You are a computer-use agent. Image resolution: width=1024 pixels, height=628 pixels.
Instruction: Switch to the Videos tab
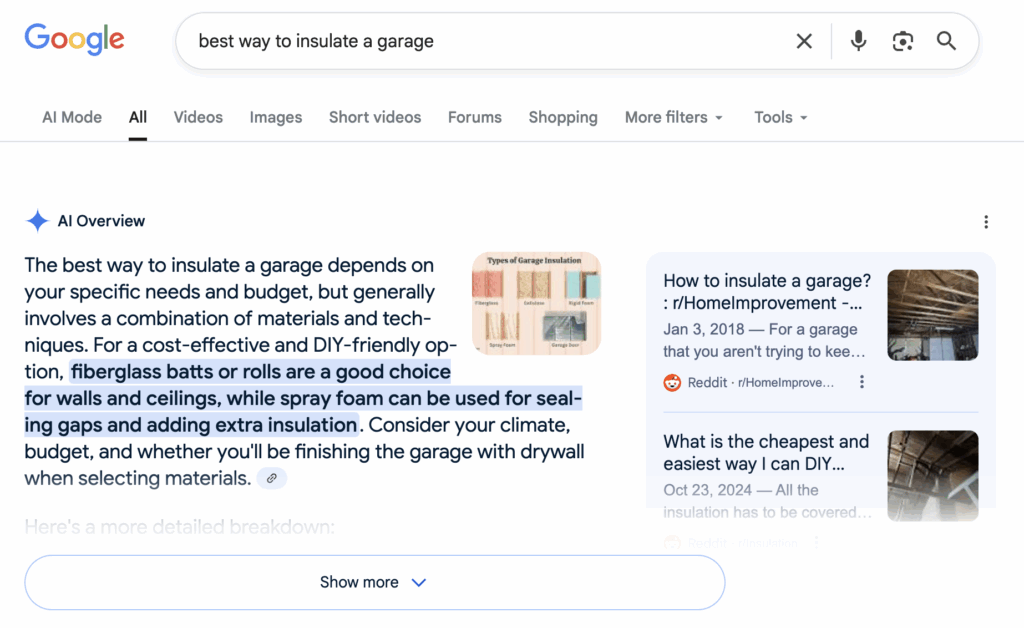click(x=198, y=117)
